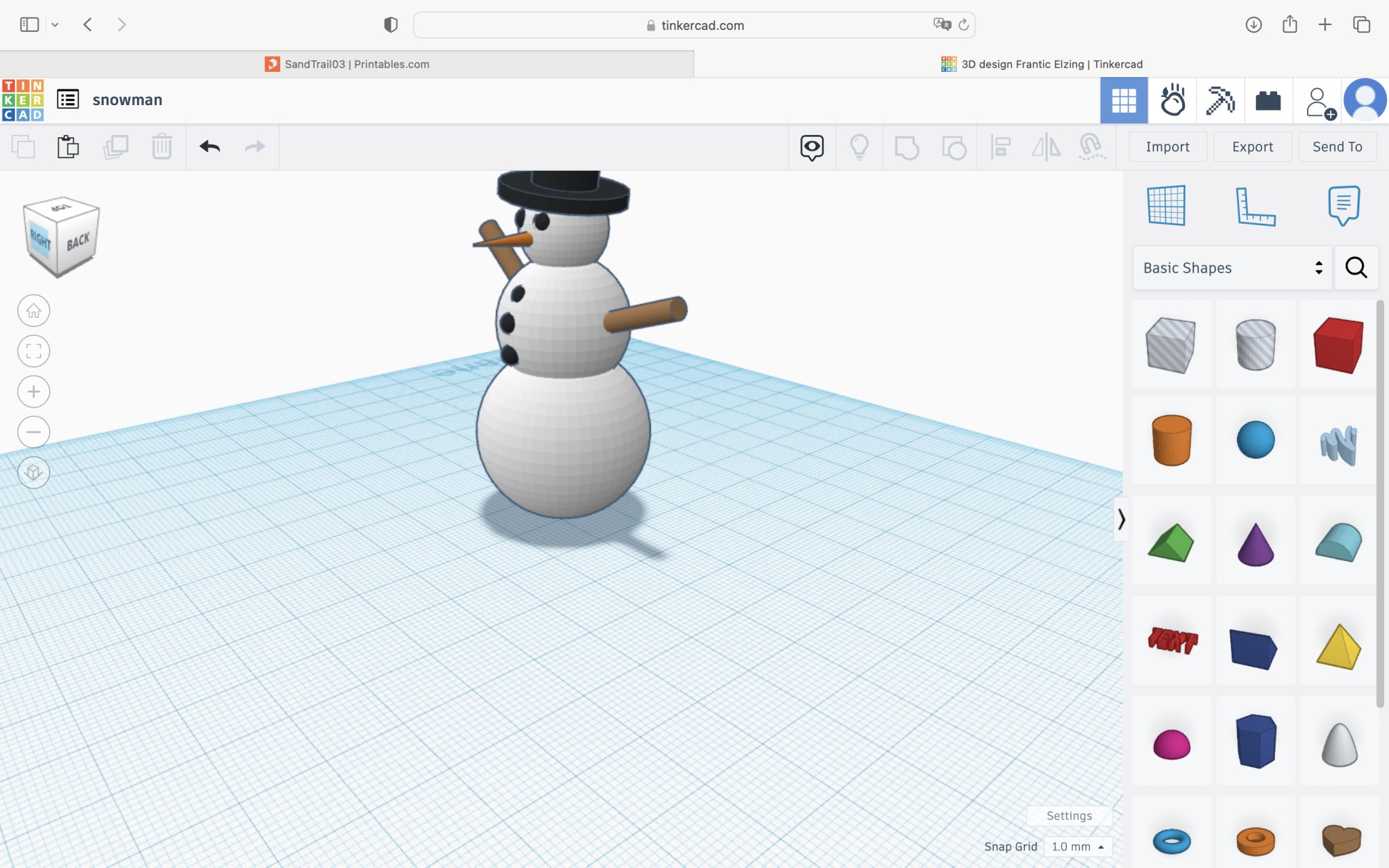Click the Import button
Screen dimensions: 1389x868
(x=1167, y=146)
